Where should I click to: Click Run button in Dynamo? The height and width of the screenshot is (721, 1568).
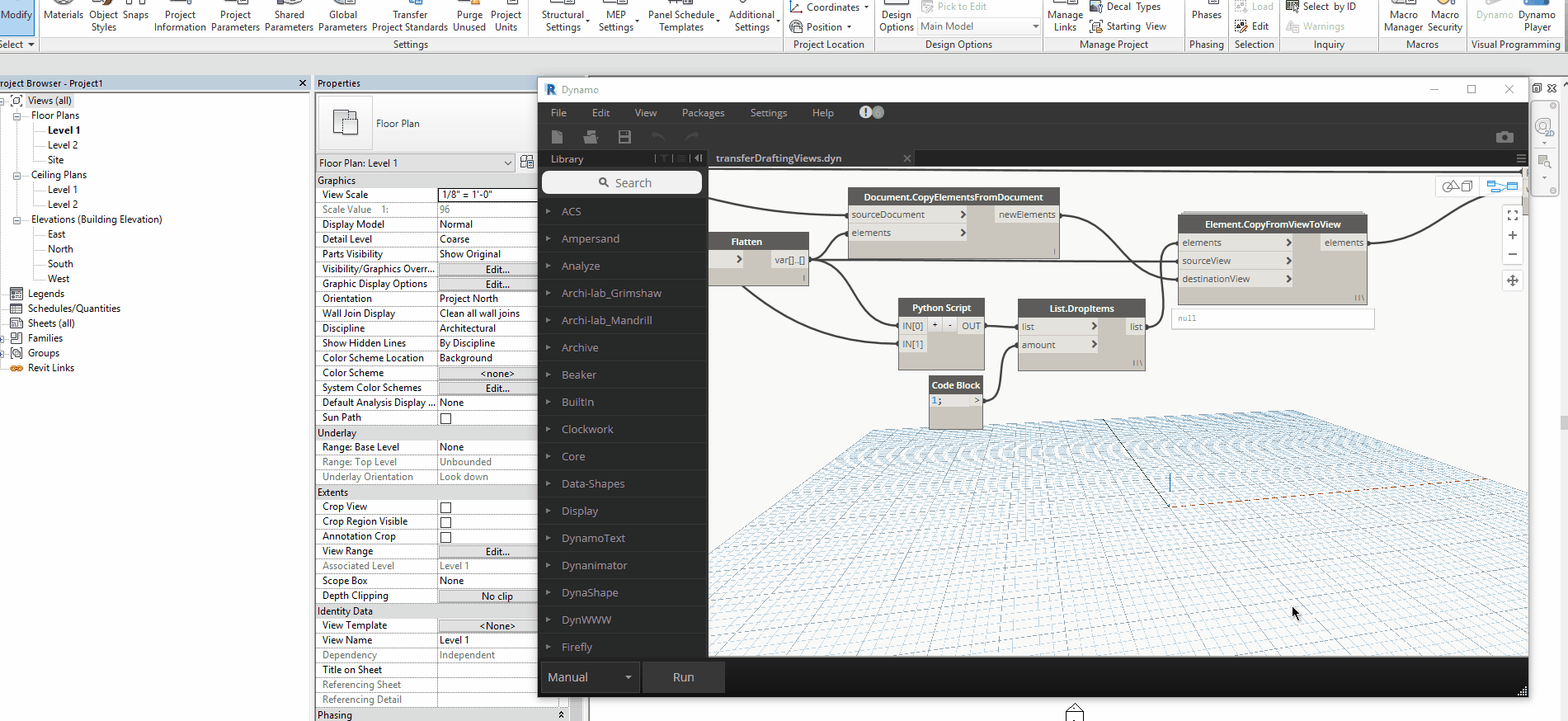683,677
